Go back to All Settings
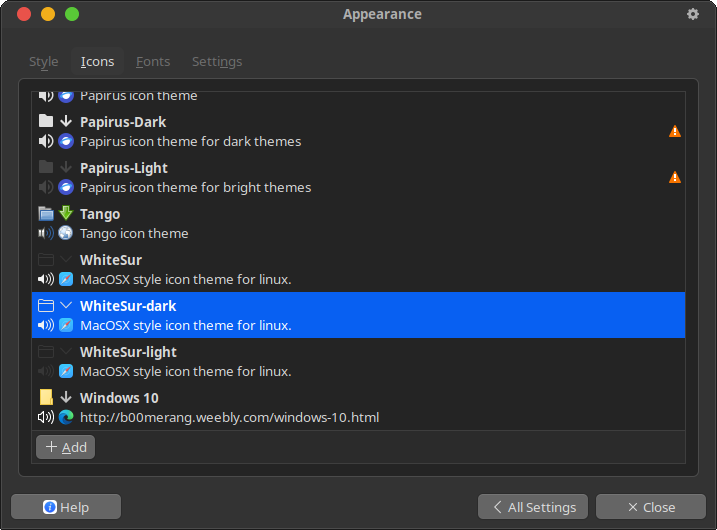 532,507
